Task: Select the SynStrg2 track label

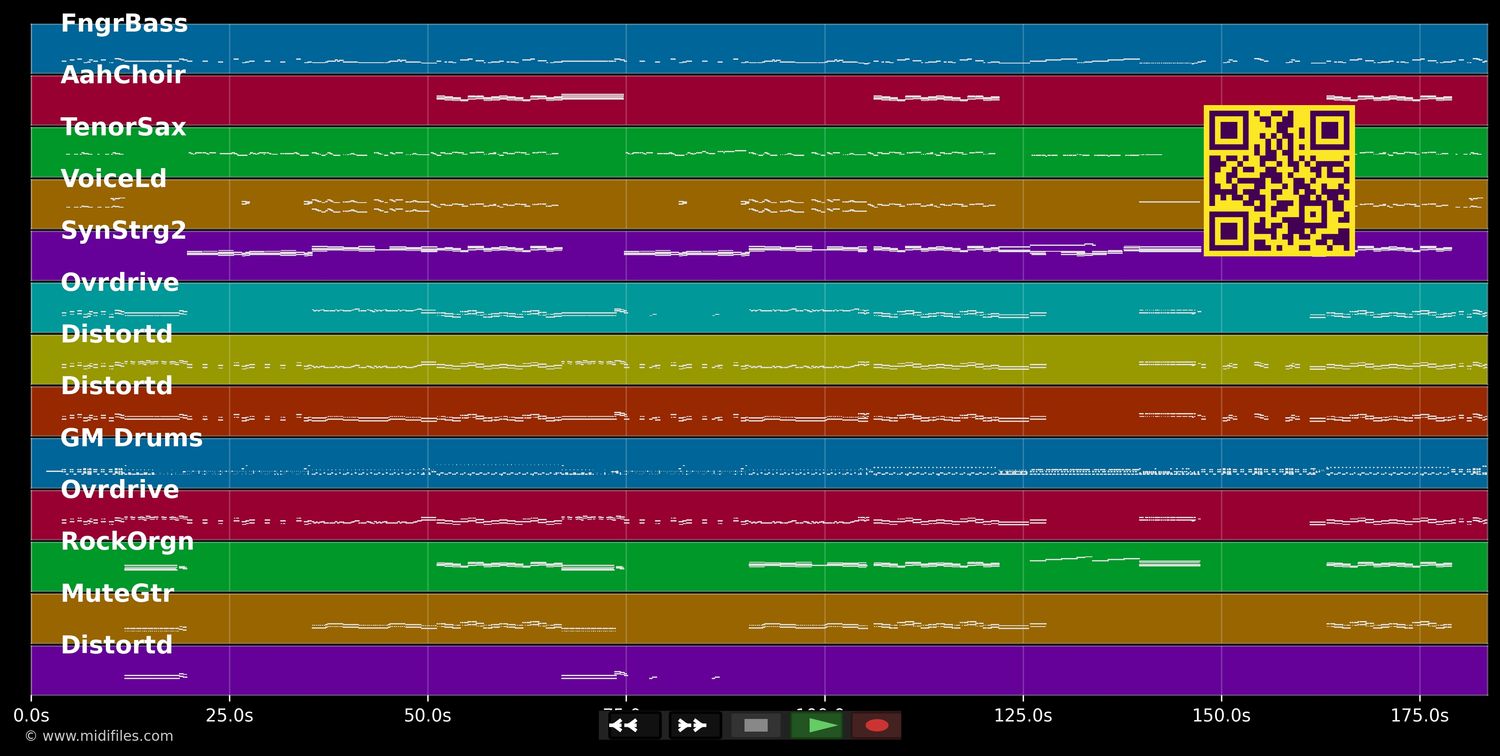Action: pos(123,231)
